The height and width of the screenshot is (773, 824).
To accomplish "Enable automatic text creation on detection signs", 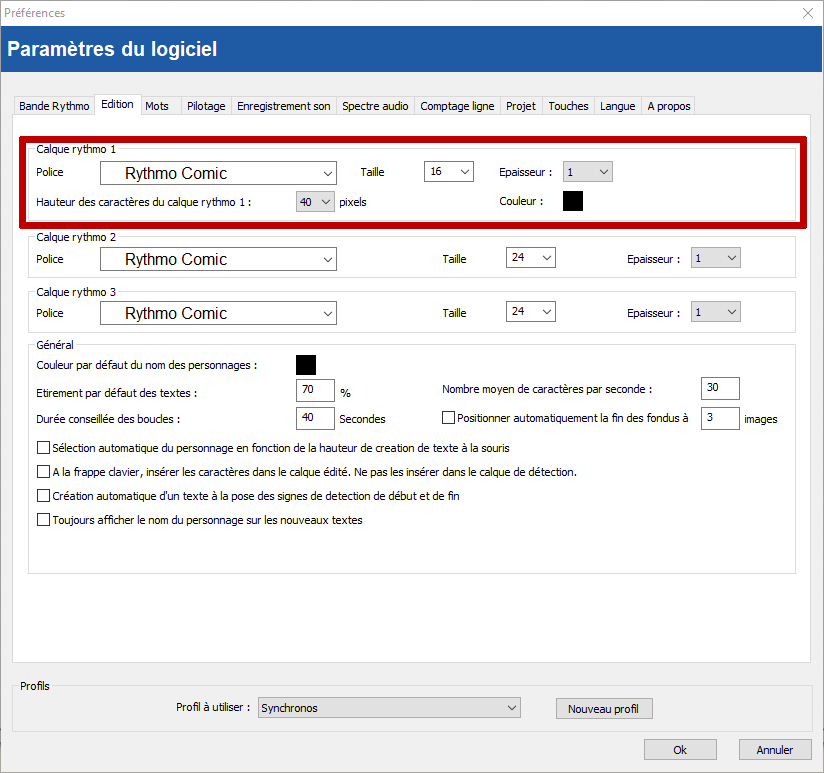I will pos(43,496).
